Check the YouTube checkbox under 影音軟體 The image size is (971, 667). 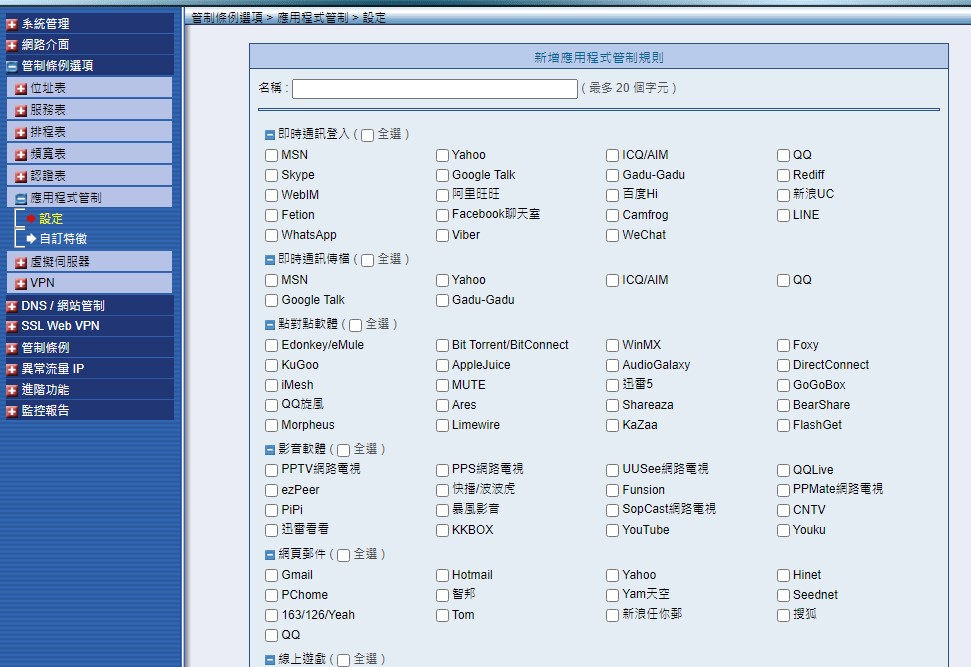(613, 530)
